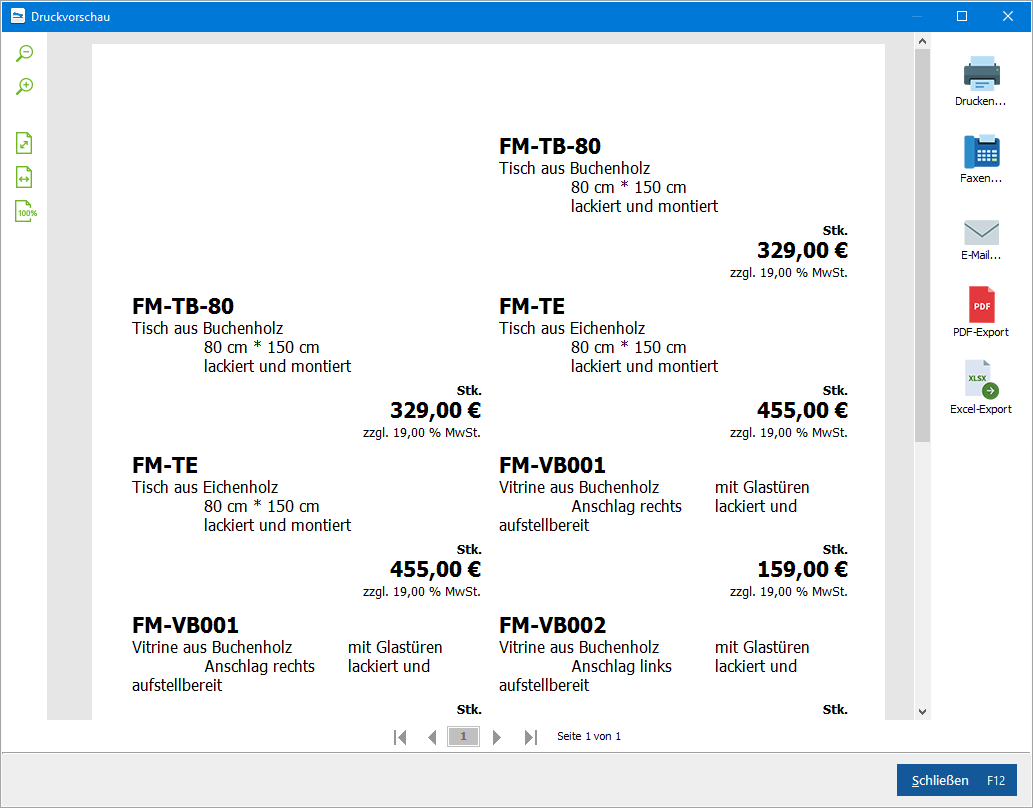1033x808 pixels.
Task: Click the 'FM-VB002' label heading
Action: click(552, 625)
